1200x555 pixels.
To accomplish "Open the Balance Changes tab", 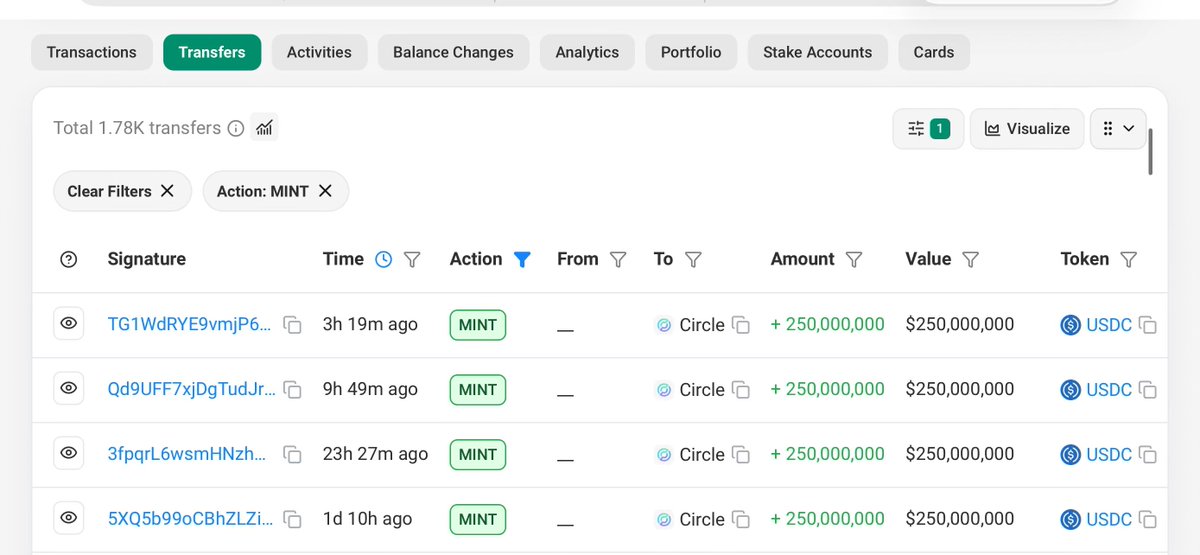I will [x=453, y=52].
